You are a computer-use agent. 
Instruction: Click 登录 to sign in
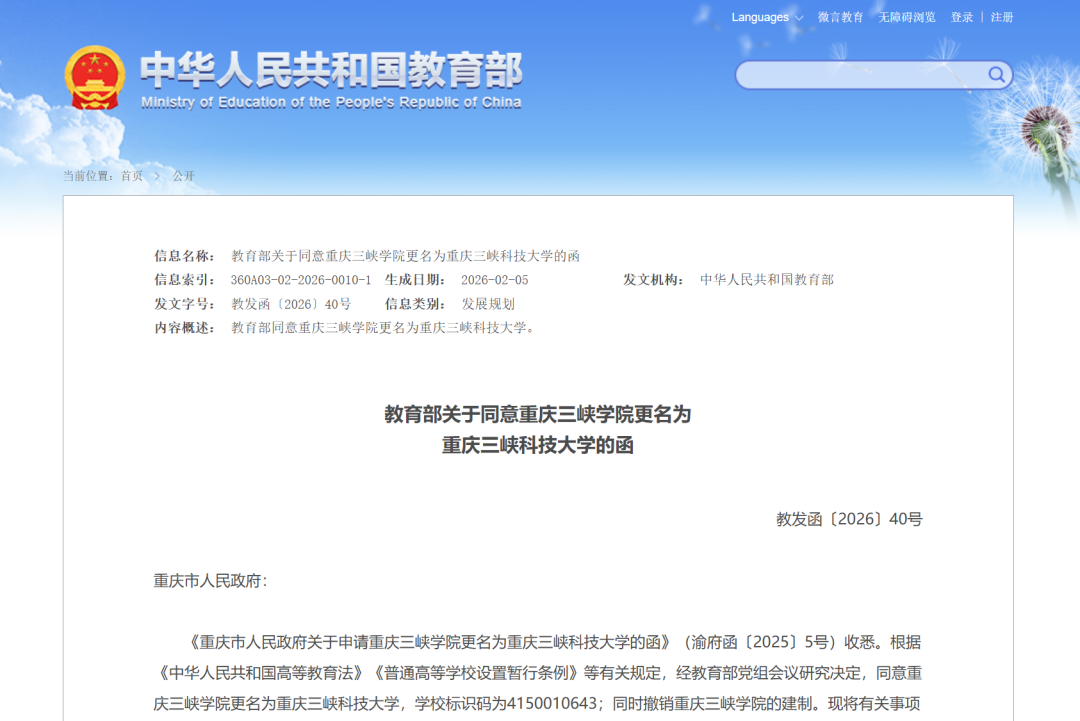click(961, 17)
